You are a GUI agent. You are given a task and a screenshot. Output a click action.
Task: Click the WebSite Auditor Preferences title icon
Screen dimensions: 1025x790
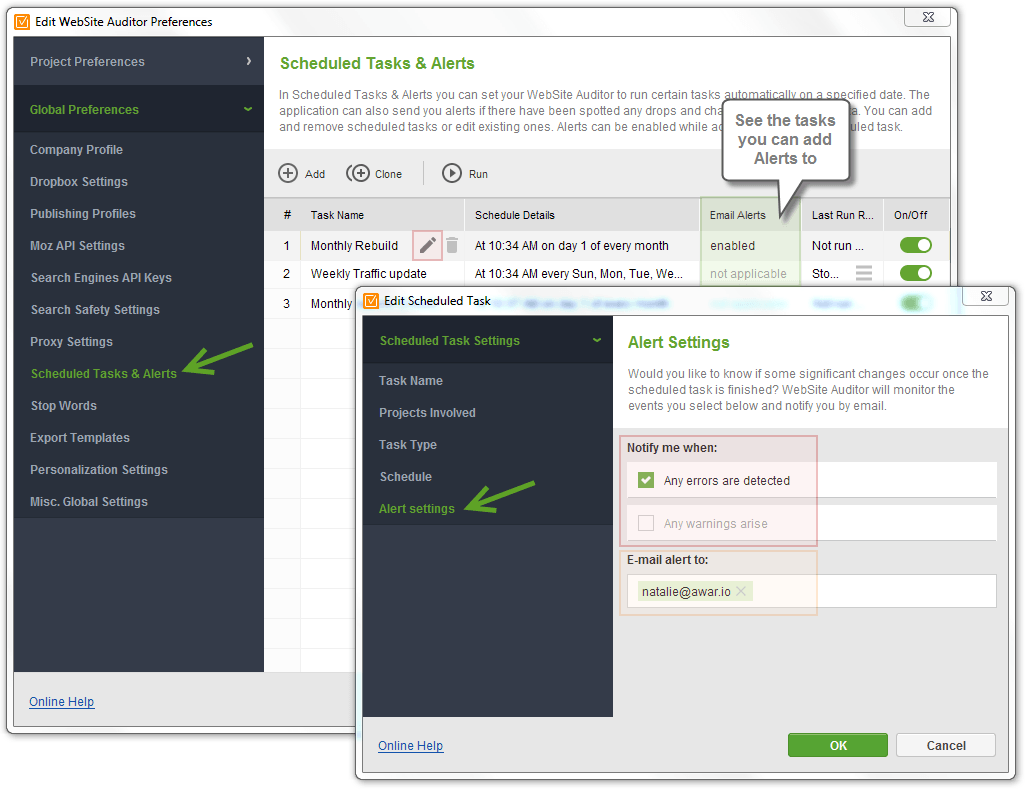coord(22,22)
